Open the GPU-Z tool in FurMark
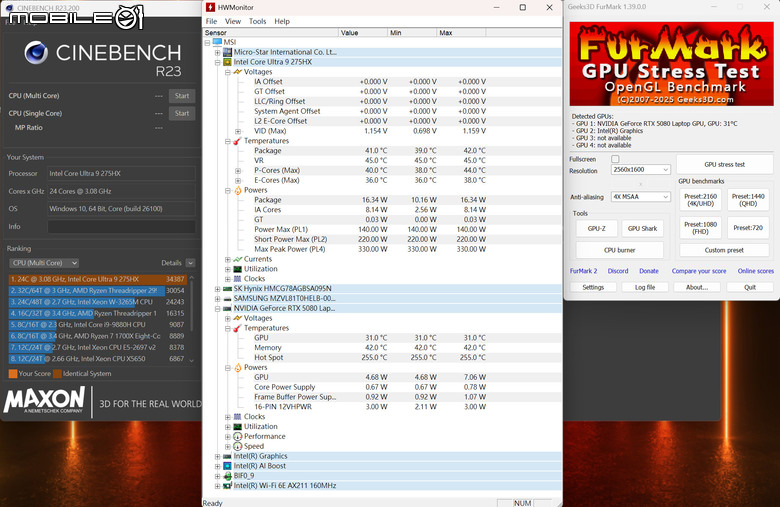780x507 pixels. [x=596, y=228]
